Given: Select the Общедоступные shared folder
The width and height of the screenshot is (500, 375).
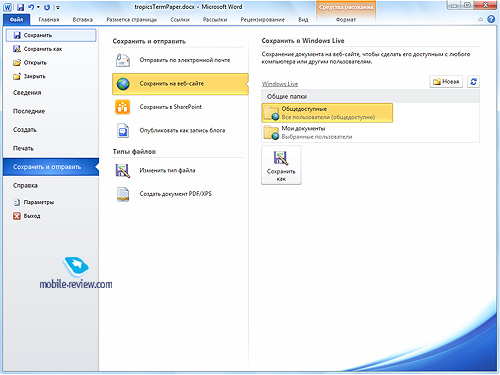Looking at the screenshot, I should pos(327,113).
